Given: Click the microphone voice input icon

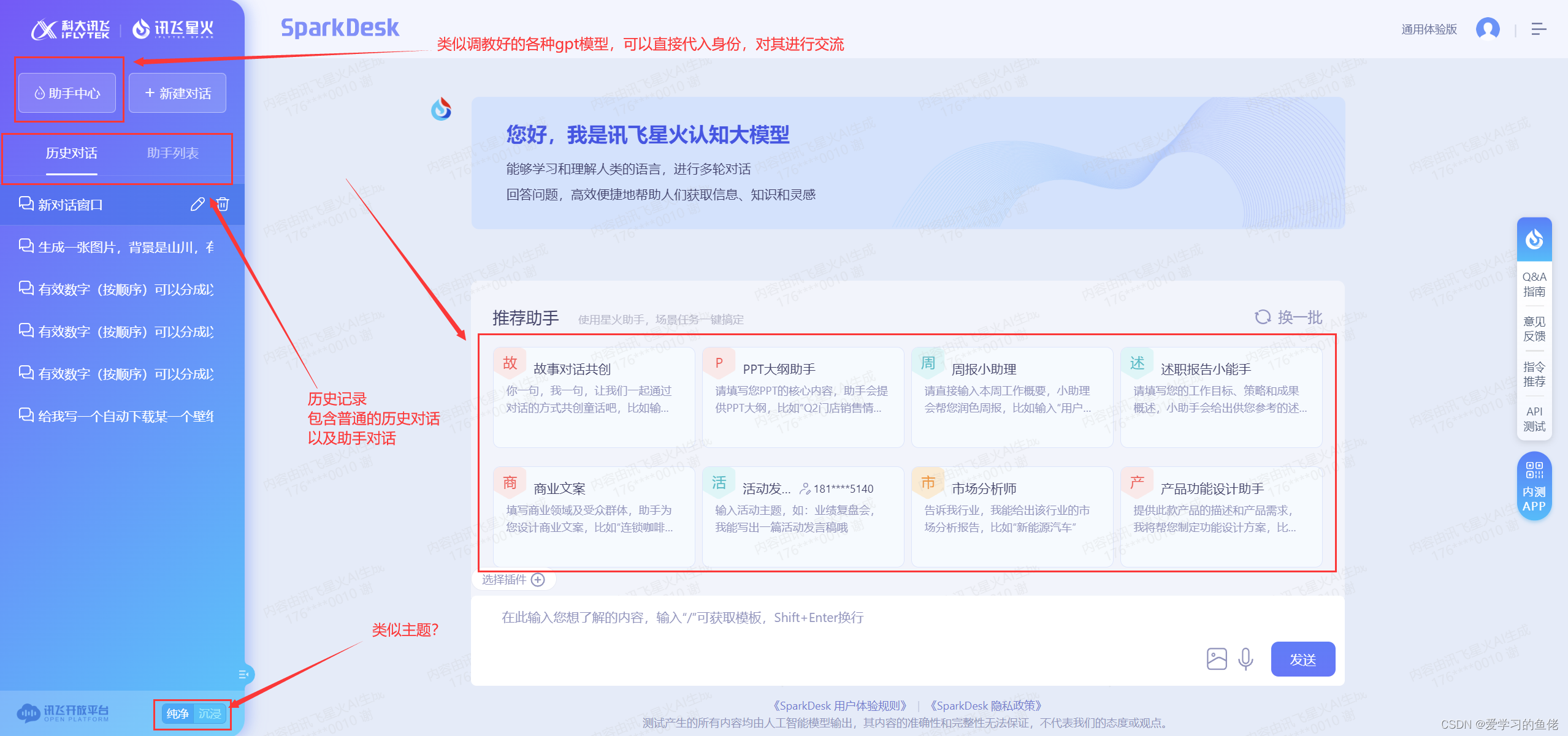Looking at the screenshot, I should pyautogui.click(x=1245, y=659).
